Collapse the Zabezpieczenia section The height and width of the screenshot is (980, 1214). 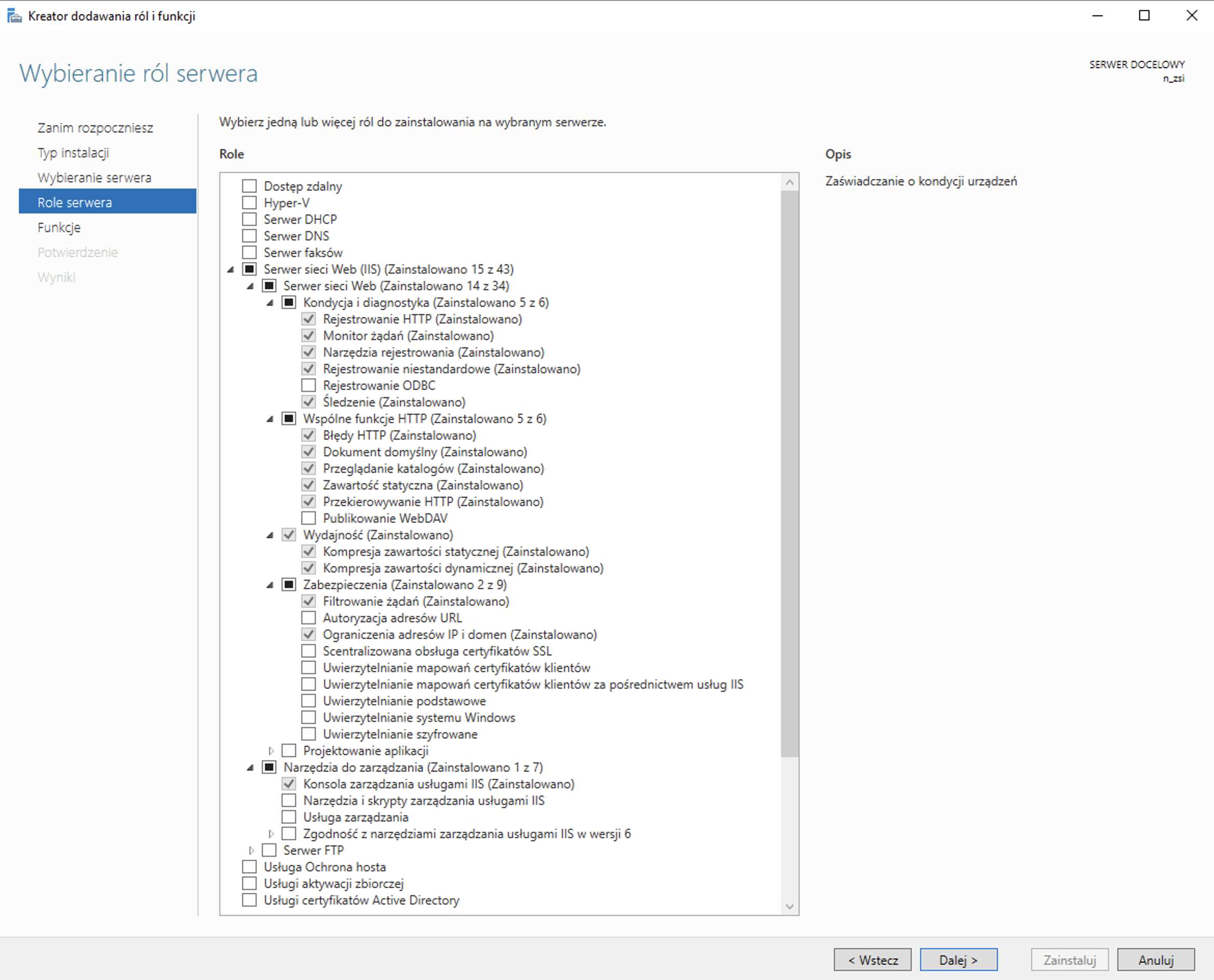270,585
